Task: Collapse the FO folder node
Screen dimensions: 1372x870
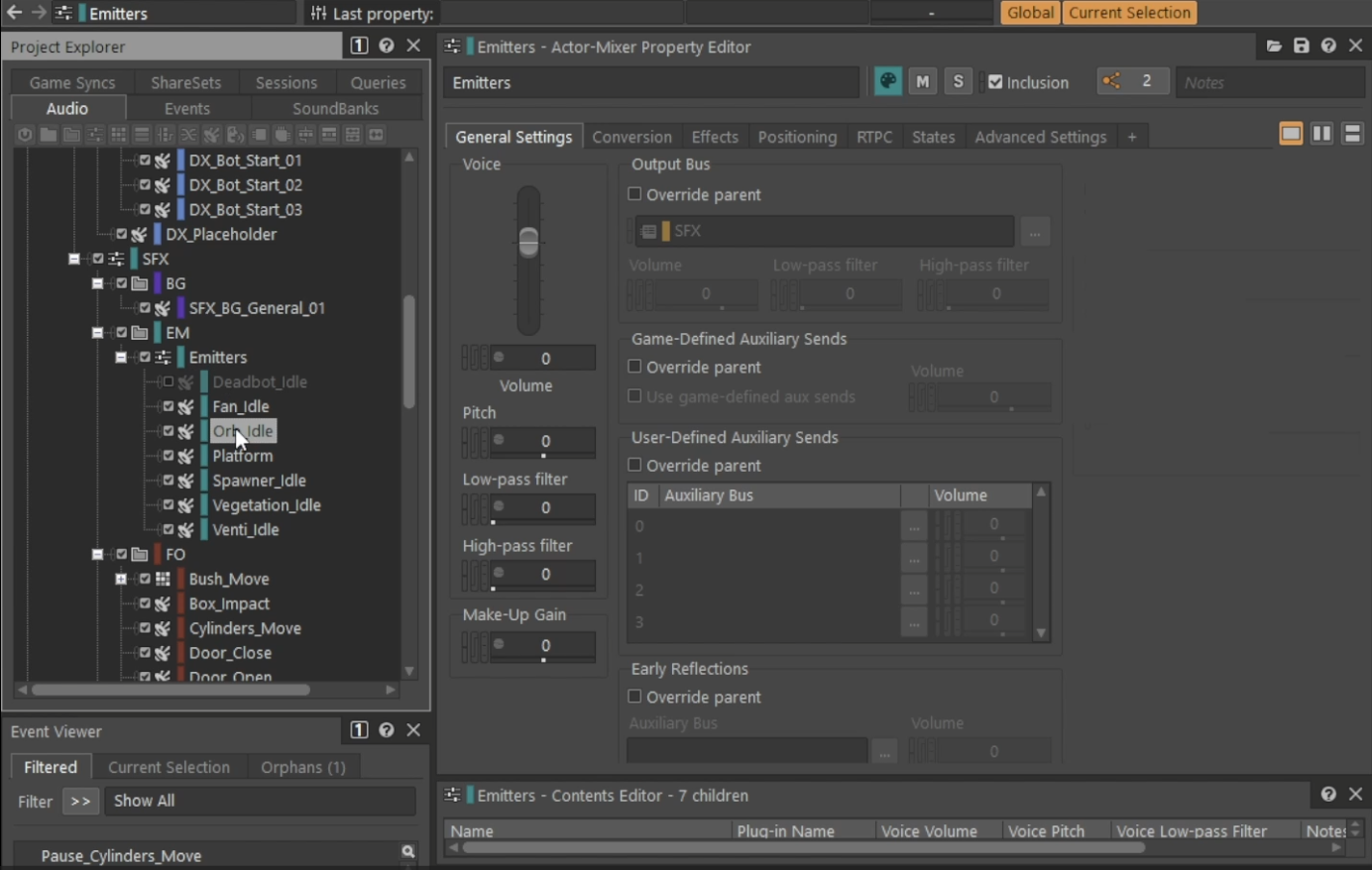Action: pyautogui.click(x=98, y=555)
